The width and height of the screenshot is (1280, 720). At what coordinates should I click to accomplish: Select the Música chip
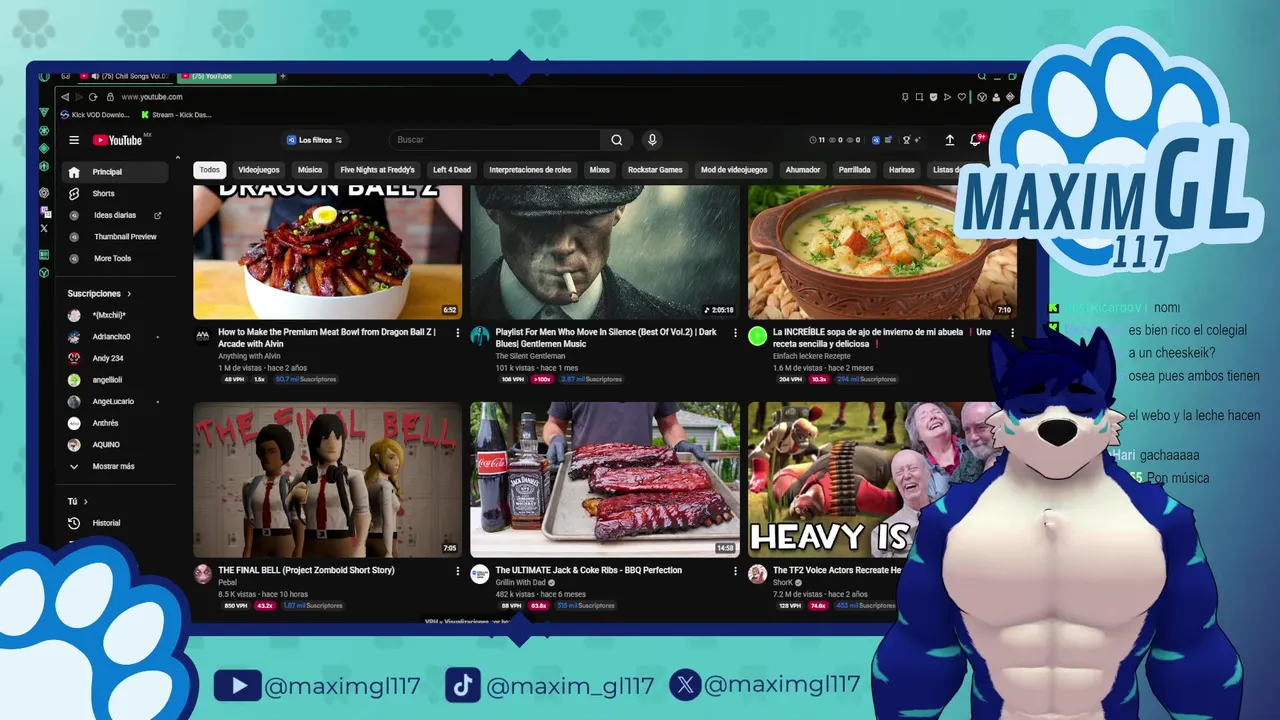tap(310, 170)
